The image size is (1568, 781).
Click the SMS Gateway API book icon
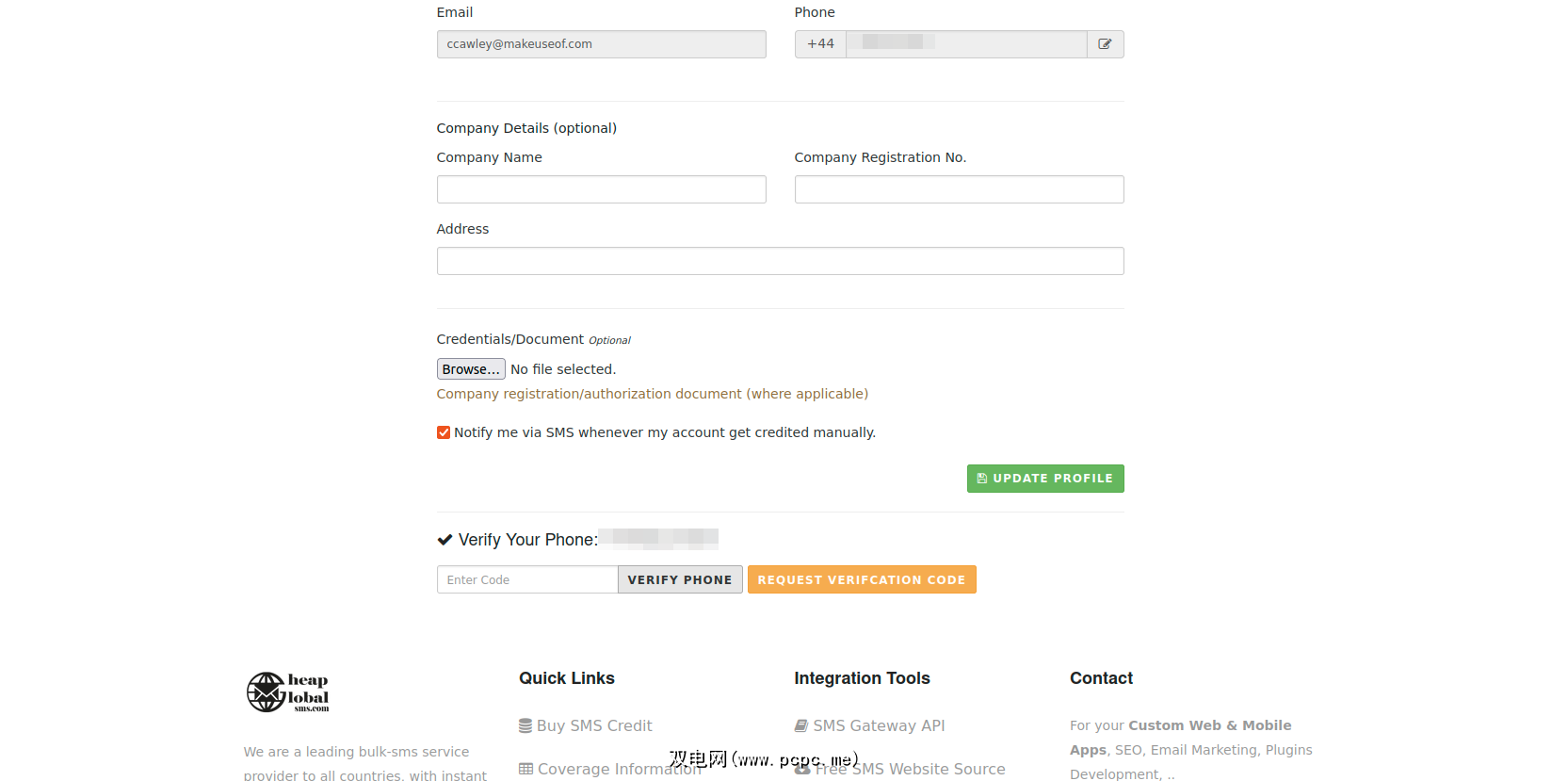801,725
